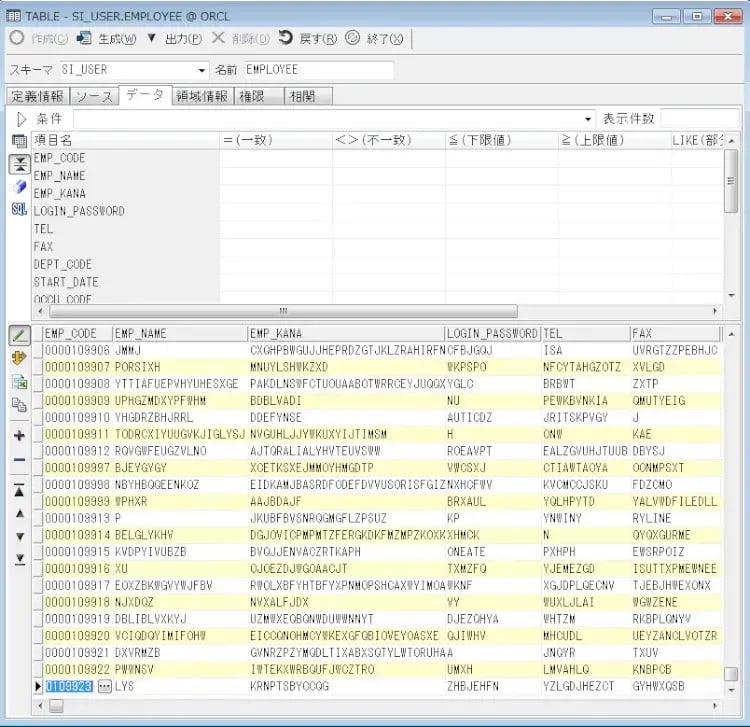Click the minus delete row icon
This screenshot has height=727, width=750.
[19, 460]
